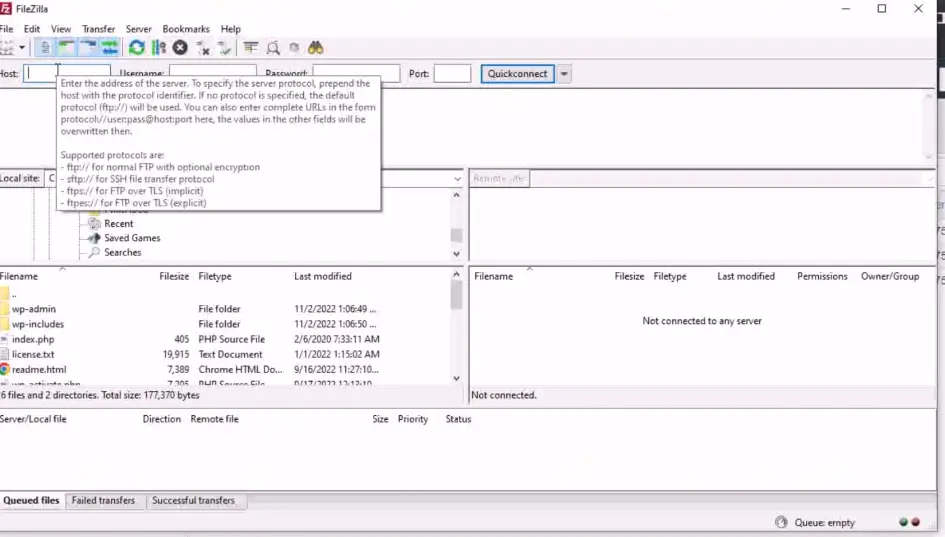Sort local files by Filetype header
Viewport: 945px width, 537px height.
[215, 276]
